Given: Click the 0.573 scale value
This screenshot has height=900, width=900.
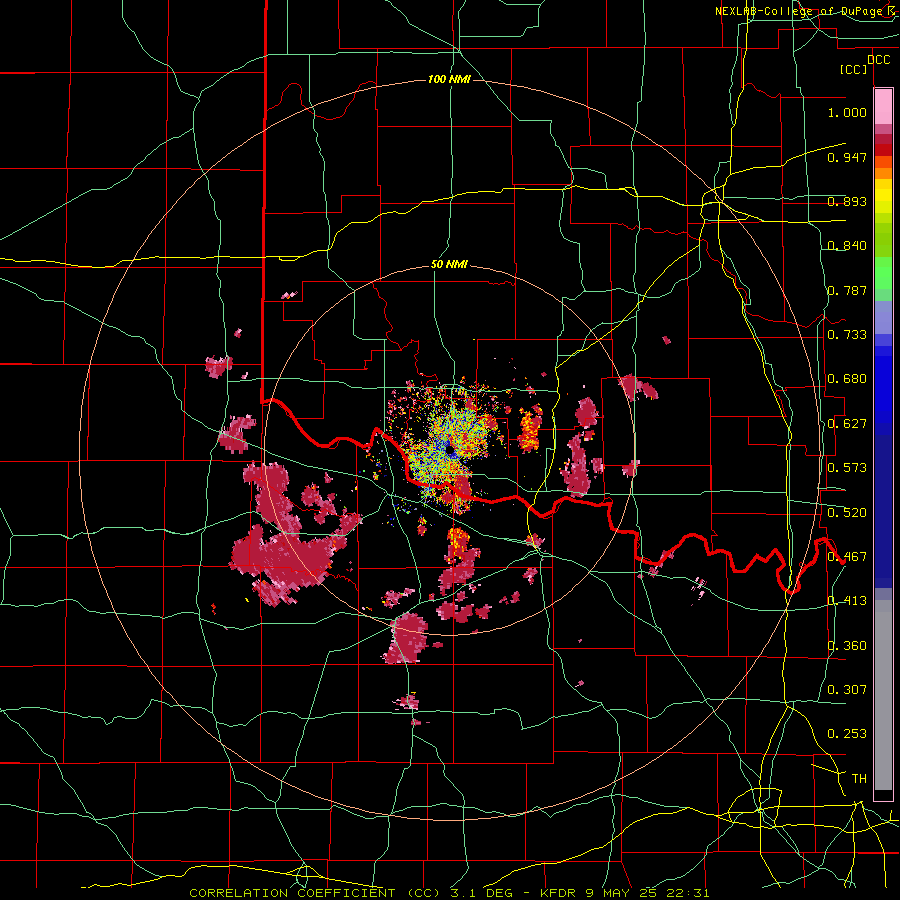Looking at the screenshot, I should click(x=847, y=468).
